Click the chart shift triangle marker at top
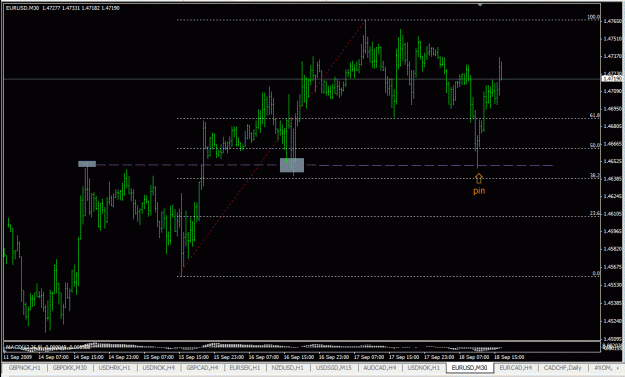 [x=480, y=5]
